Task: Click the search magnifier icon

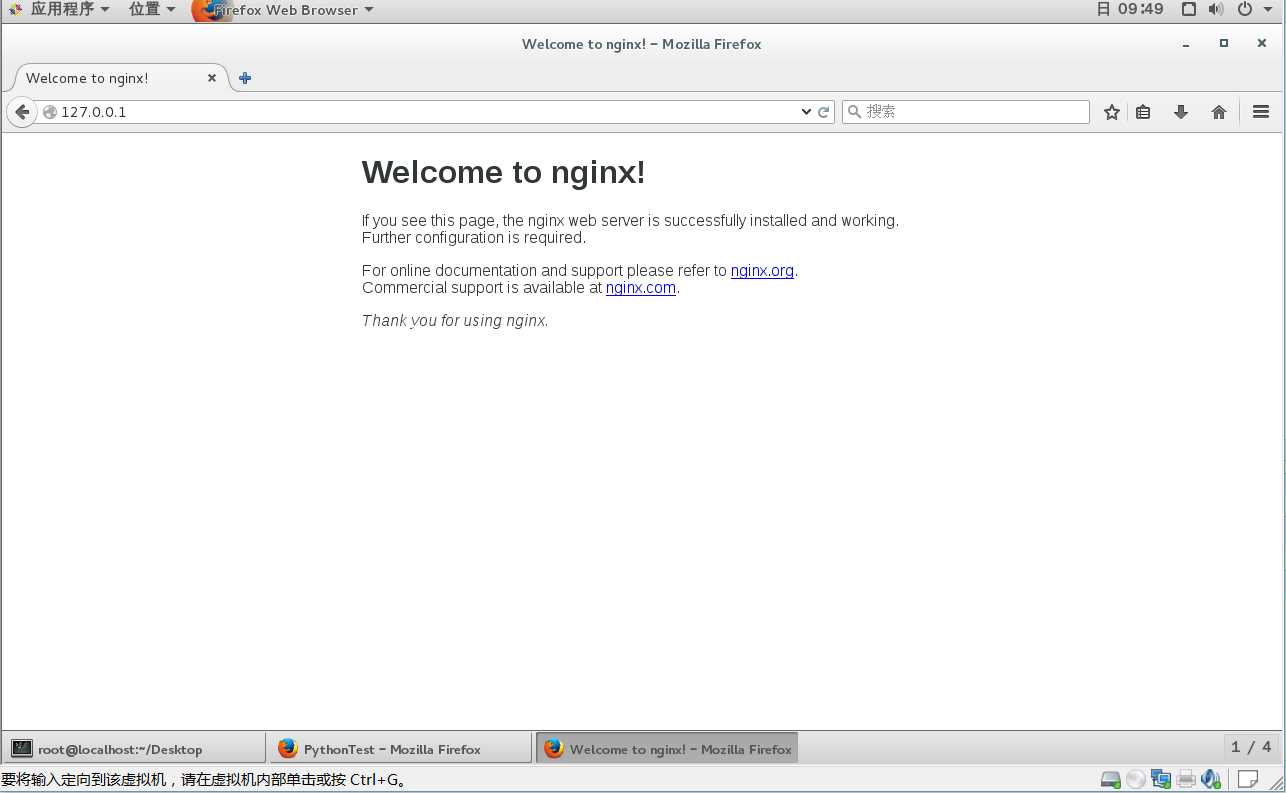Action: click(854, 112)
